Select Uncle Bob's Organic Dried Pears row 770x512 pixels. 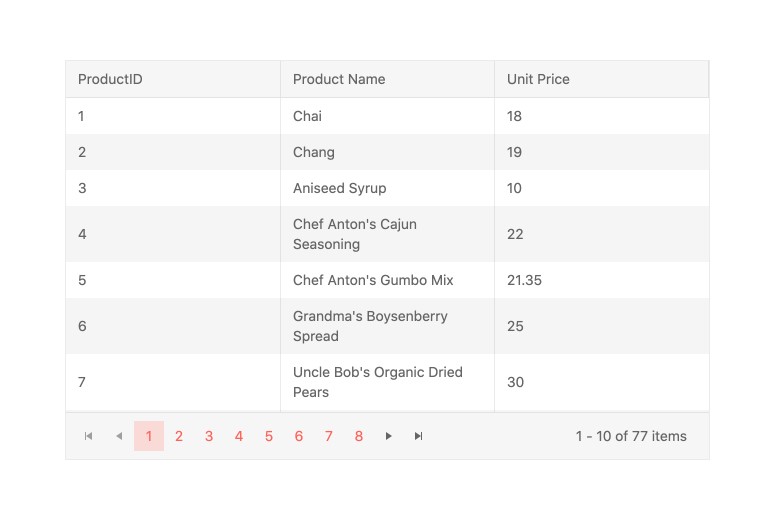click(x=377, y=382)
